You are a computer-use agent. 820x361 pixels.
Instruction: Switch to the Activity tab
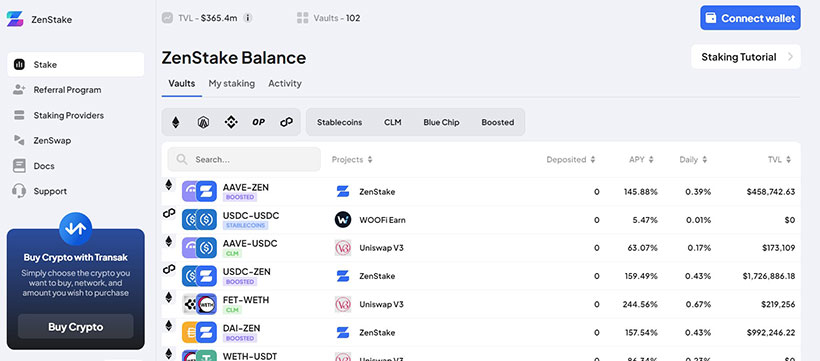(285, 83)
